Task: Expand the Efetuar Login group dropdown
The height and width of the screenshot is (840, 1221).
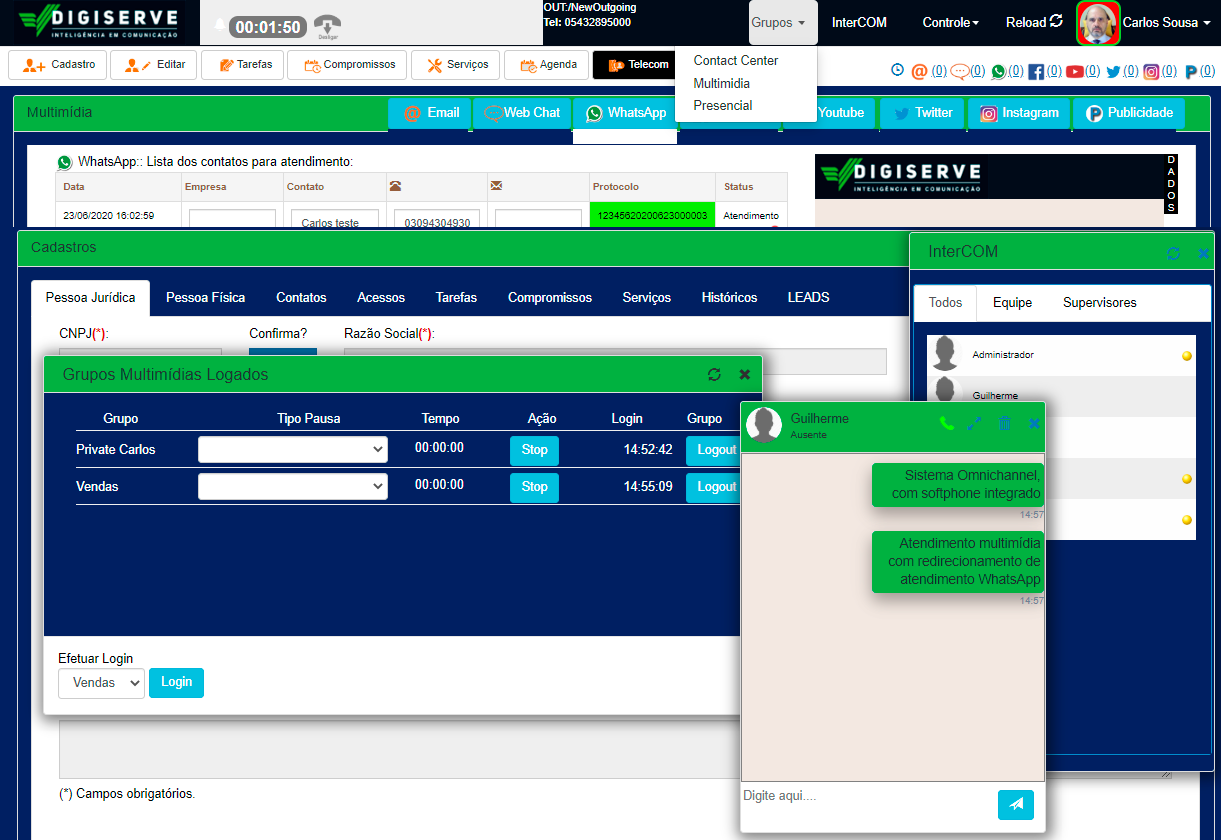Action: click(x=101, y=683)
